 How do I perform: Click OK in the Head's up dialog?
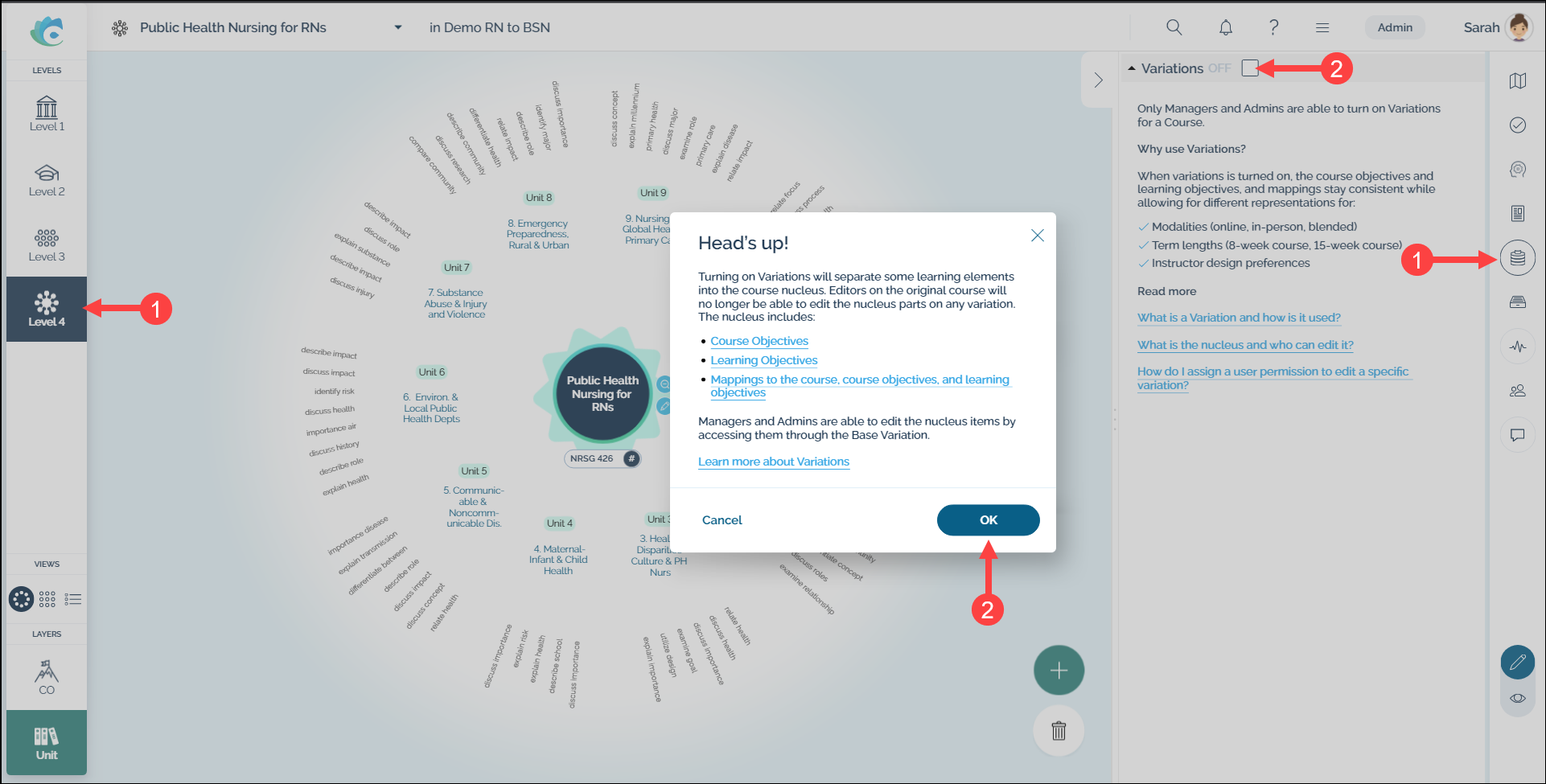(x=988, y=520)
